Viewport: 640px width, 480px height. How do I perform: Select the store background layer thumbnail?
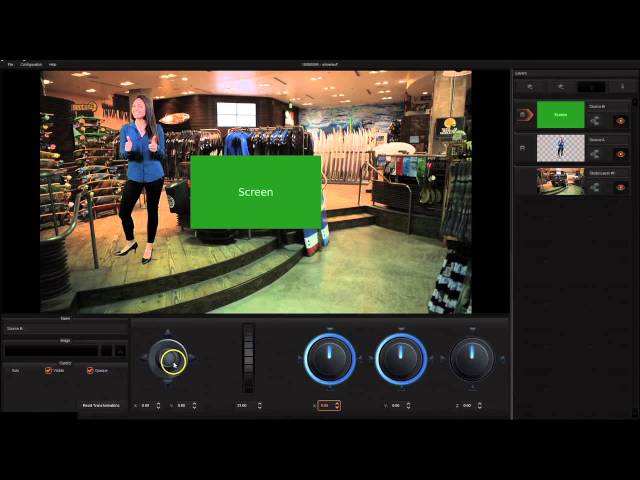(560, 181)
